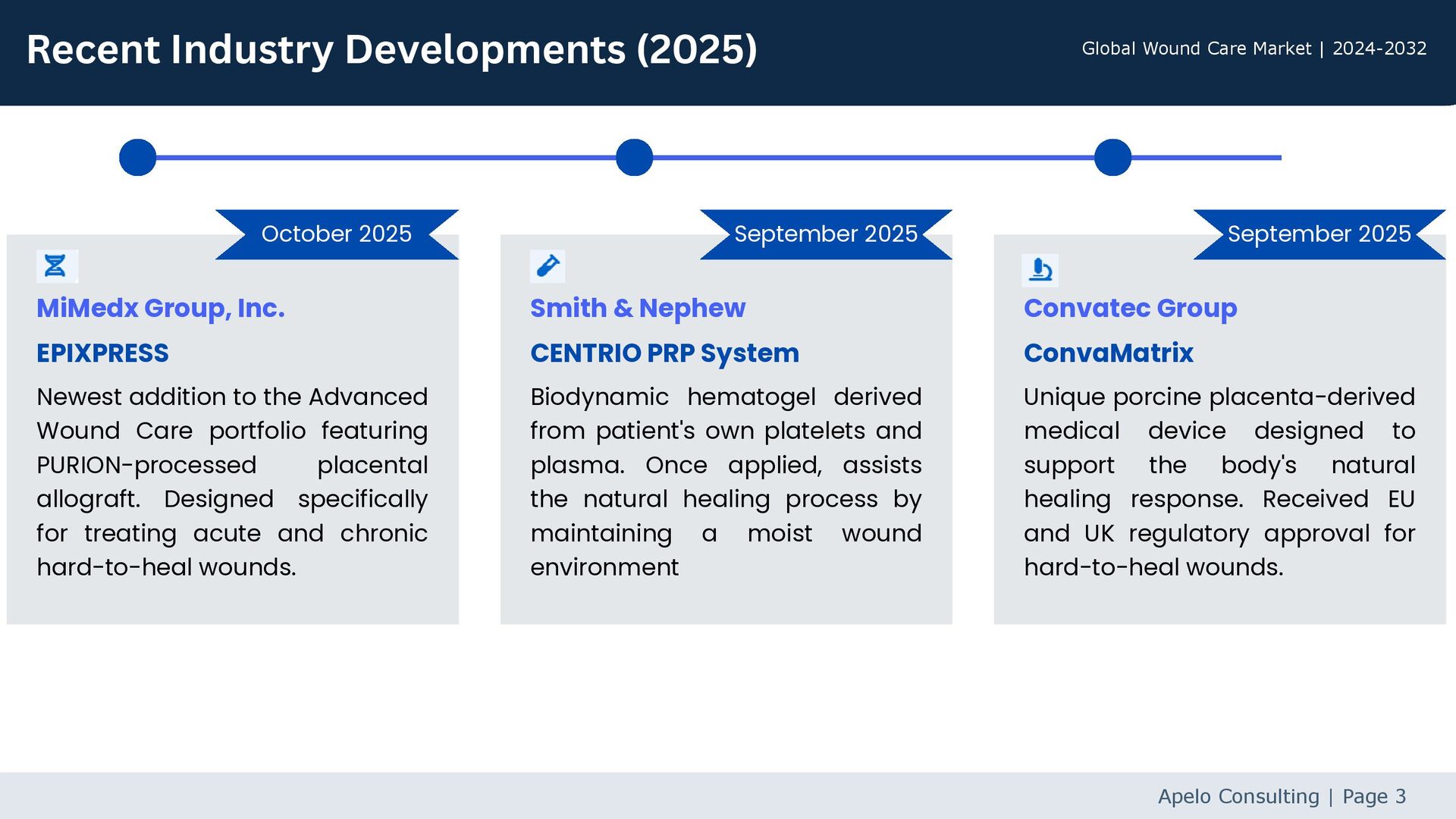Click the MiMedx Group, Inc. heading
Image resolution: width=1456 pixels, height=819 pixels.
coord(161,309)
